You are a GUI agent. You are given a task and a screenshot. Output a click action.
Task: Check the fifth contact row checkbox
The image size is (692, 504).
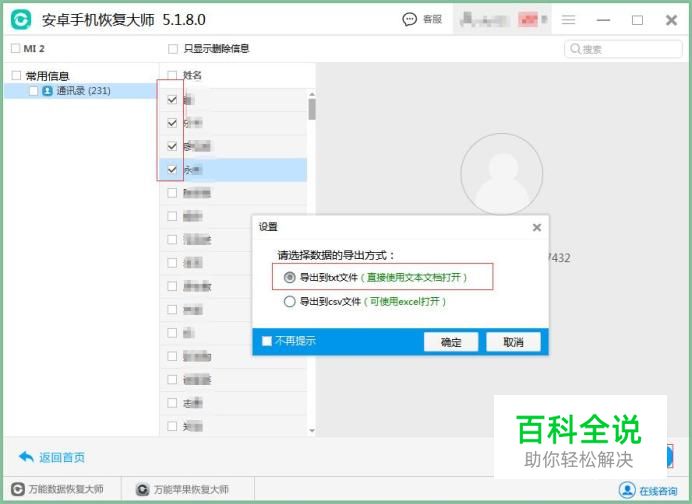coord(173,193)
